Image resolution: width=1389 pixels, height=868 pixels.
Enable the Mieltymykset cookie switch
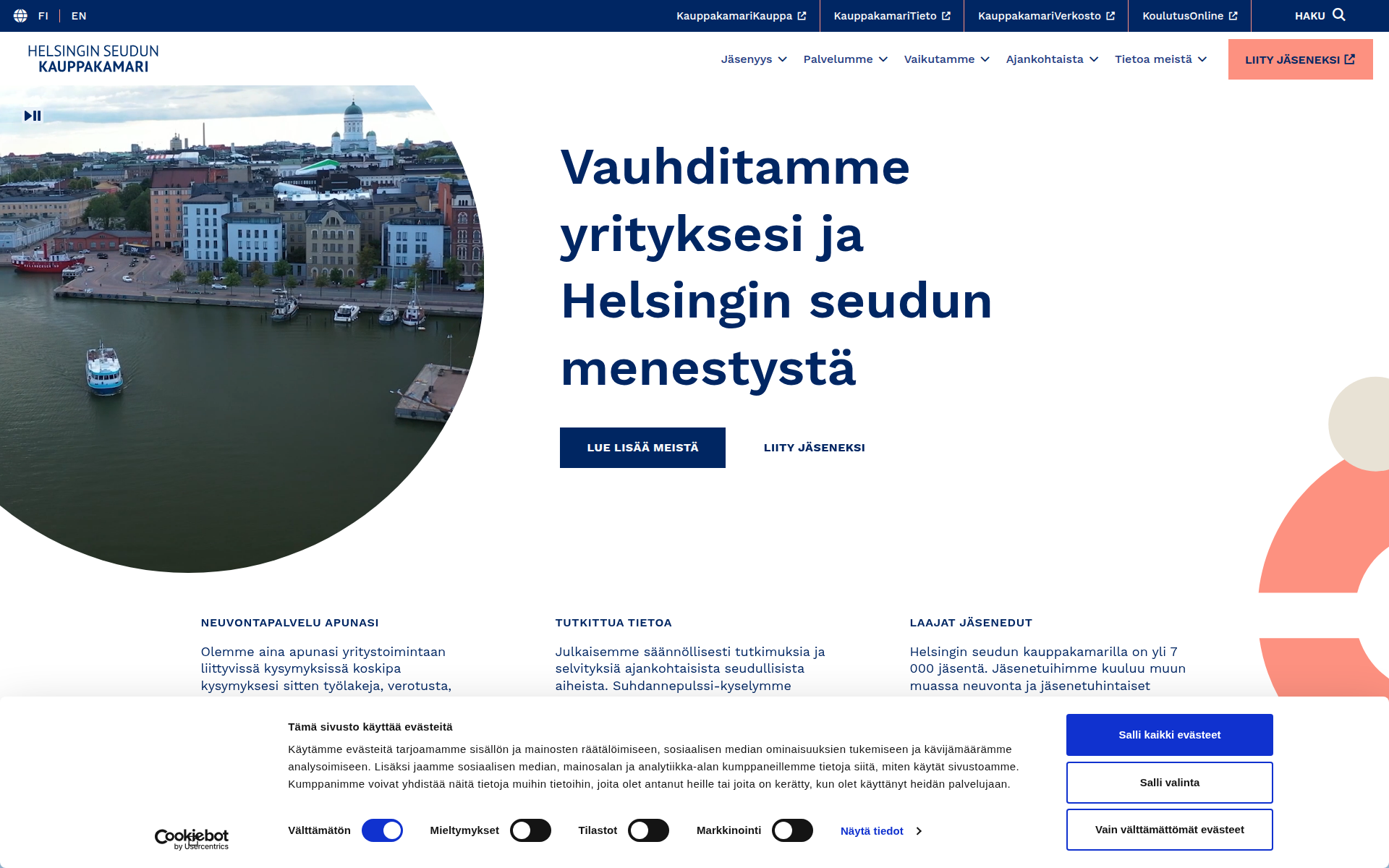pos(530,830)
